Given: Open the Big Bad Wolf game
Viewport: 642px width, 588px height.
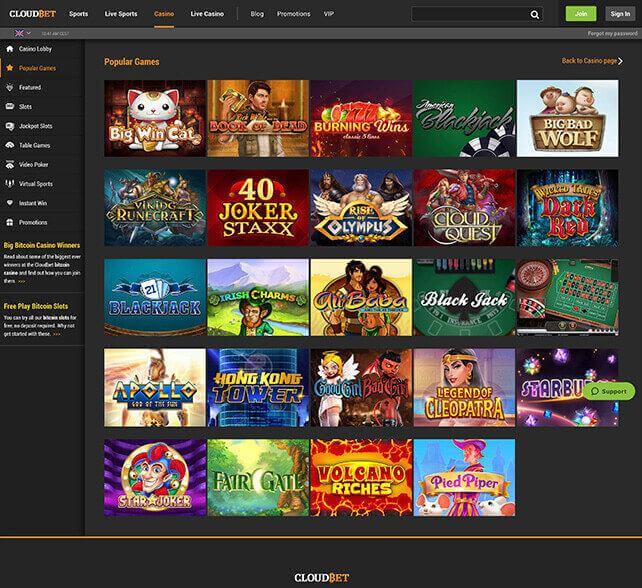Looking at the screenshot, I should pos(567,118).
